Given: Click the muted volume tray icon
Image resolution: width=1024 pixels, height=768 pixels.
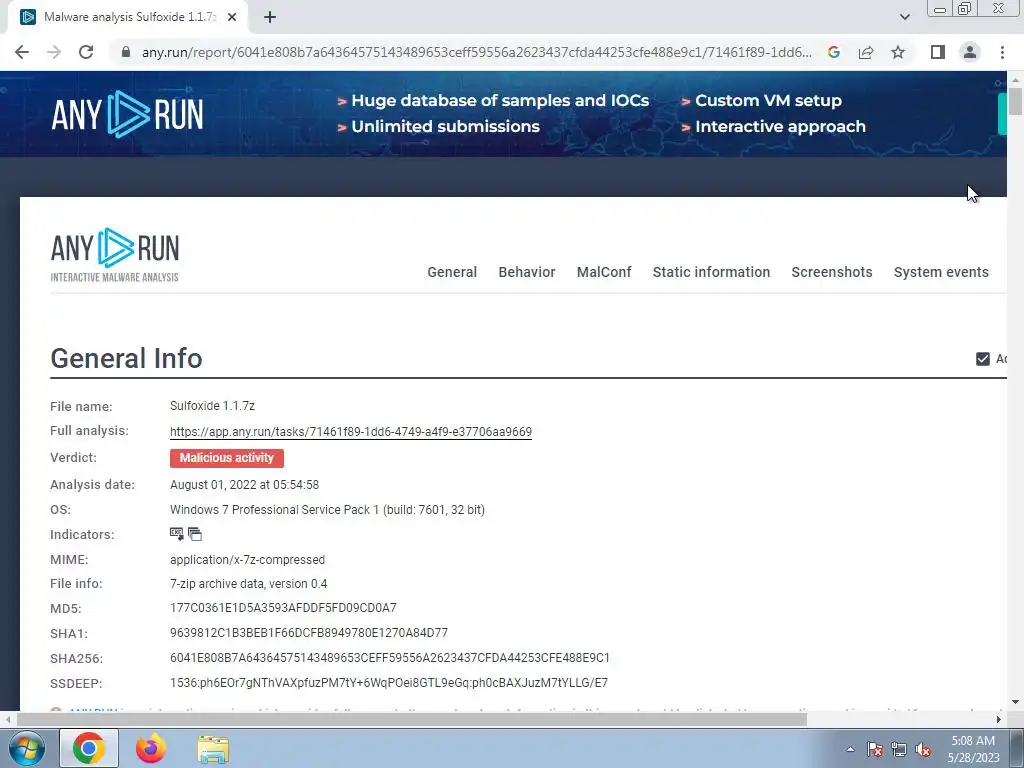Looking at the screenshot, I should [x=923, y=749].
